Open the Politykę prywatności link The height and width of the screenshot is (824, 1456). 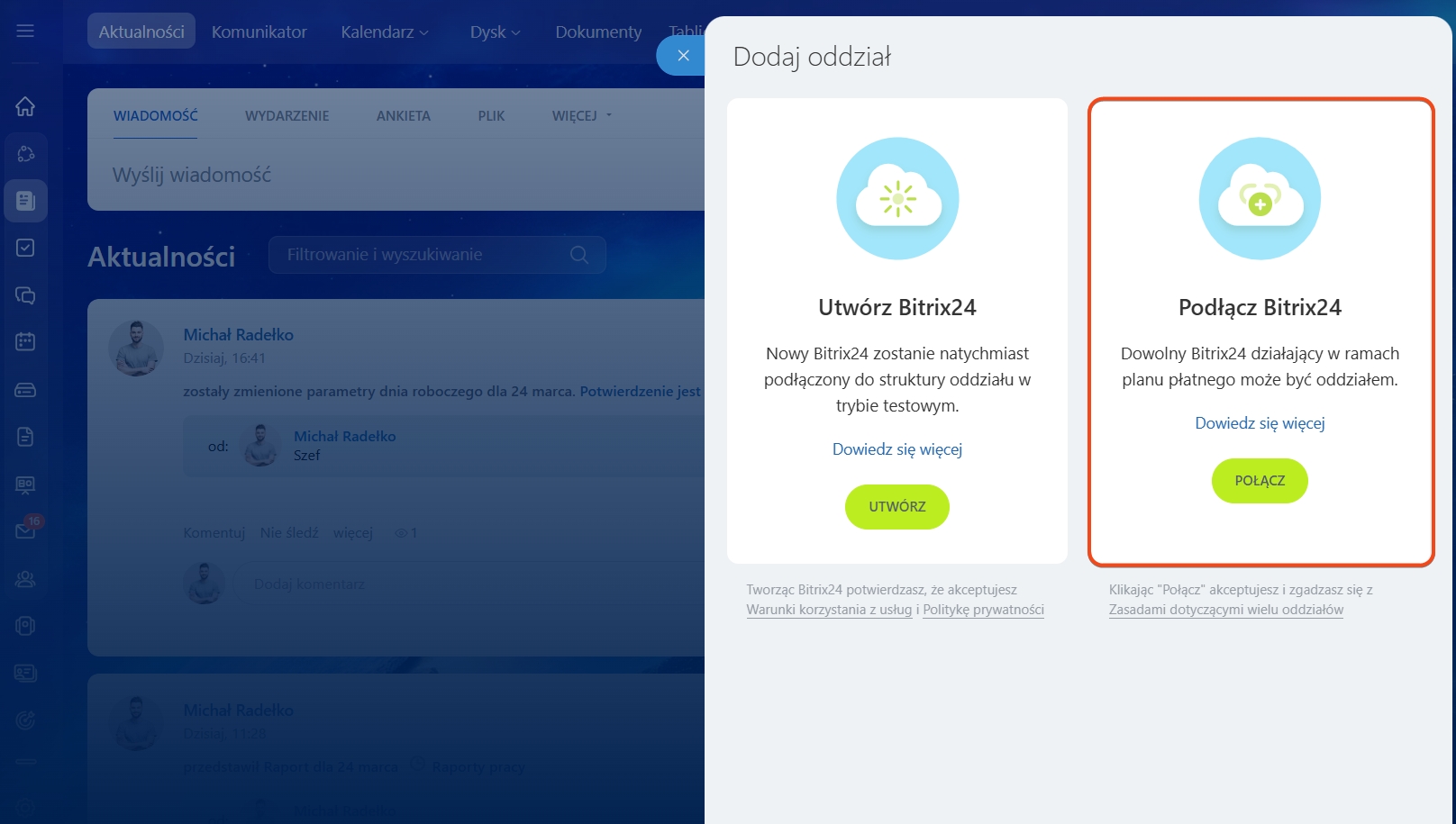pyautogui.click(x=983, y=610)
